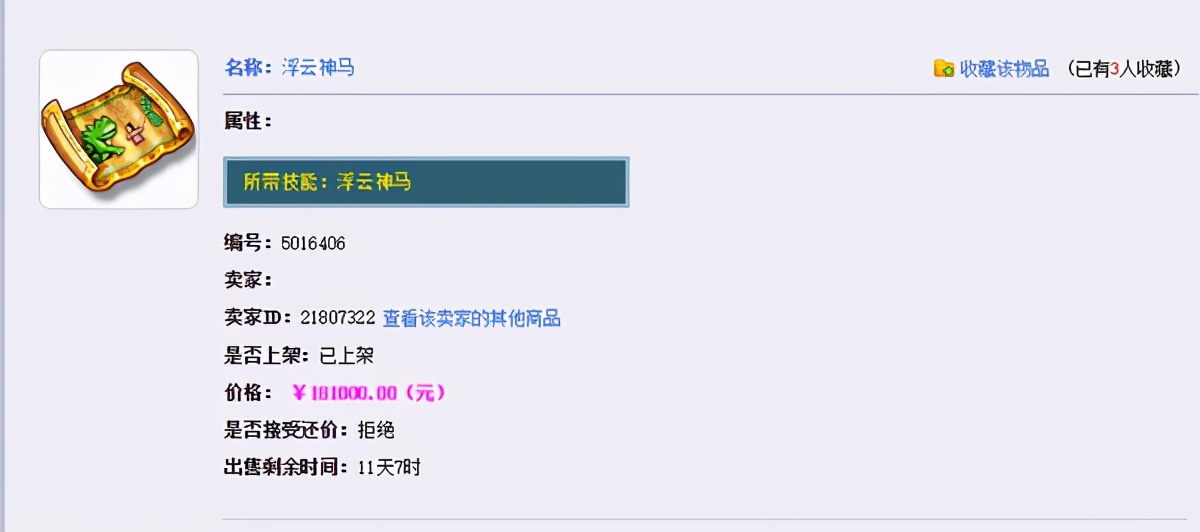This screenshot has height=532, width=1200.
Task: Click the 已有3人收藏 favorite count text
Action: pos(1124,69)
